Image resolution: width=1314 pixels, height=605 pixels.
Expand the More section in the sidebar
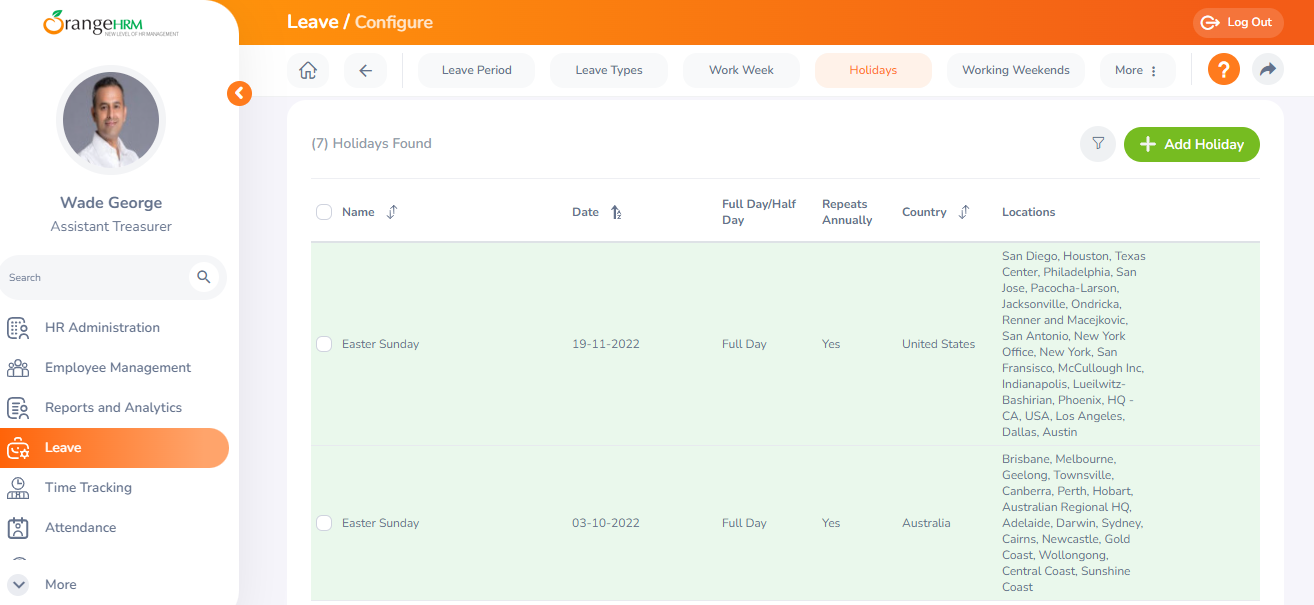point(17,584)
